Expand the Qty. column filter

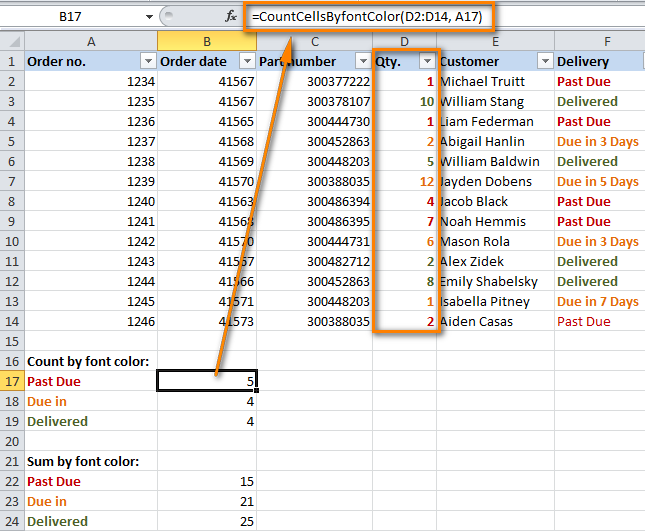(427, 61)
